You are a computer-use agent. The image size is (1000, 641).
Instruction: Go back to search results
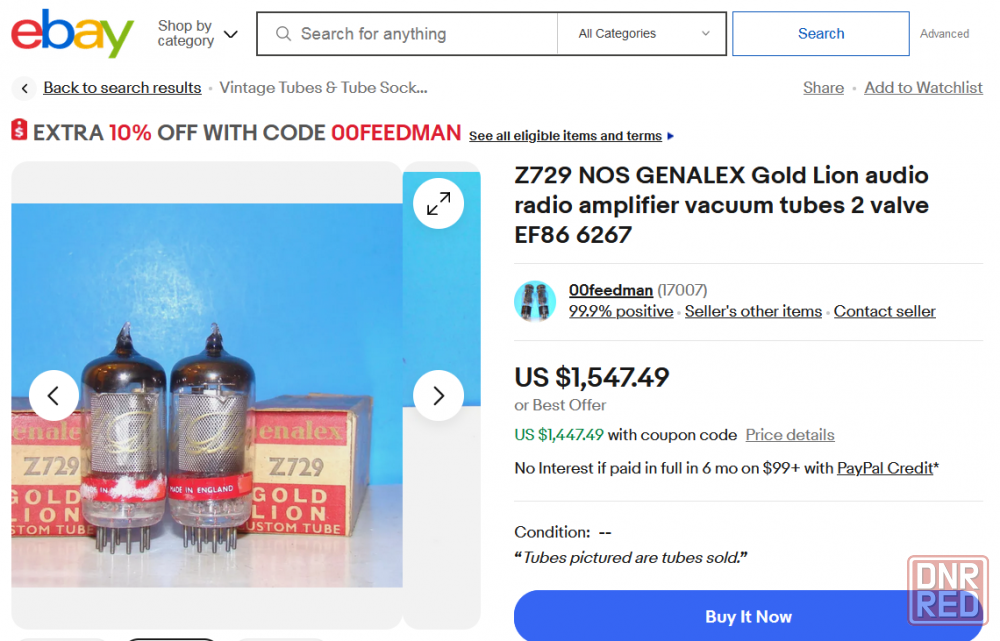coord(122,87)
